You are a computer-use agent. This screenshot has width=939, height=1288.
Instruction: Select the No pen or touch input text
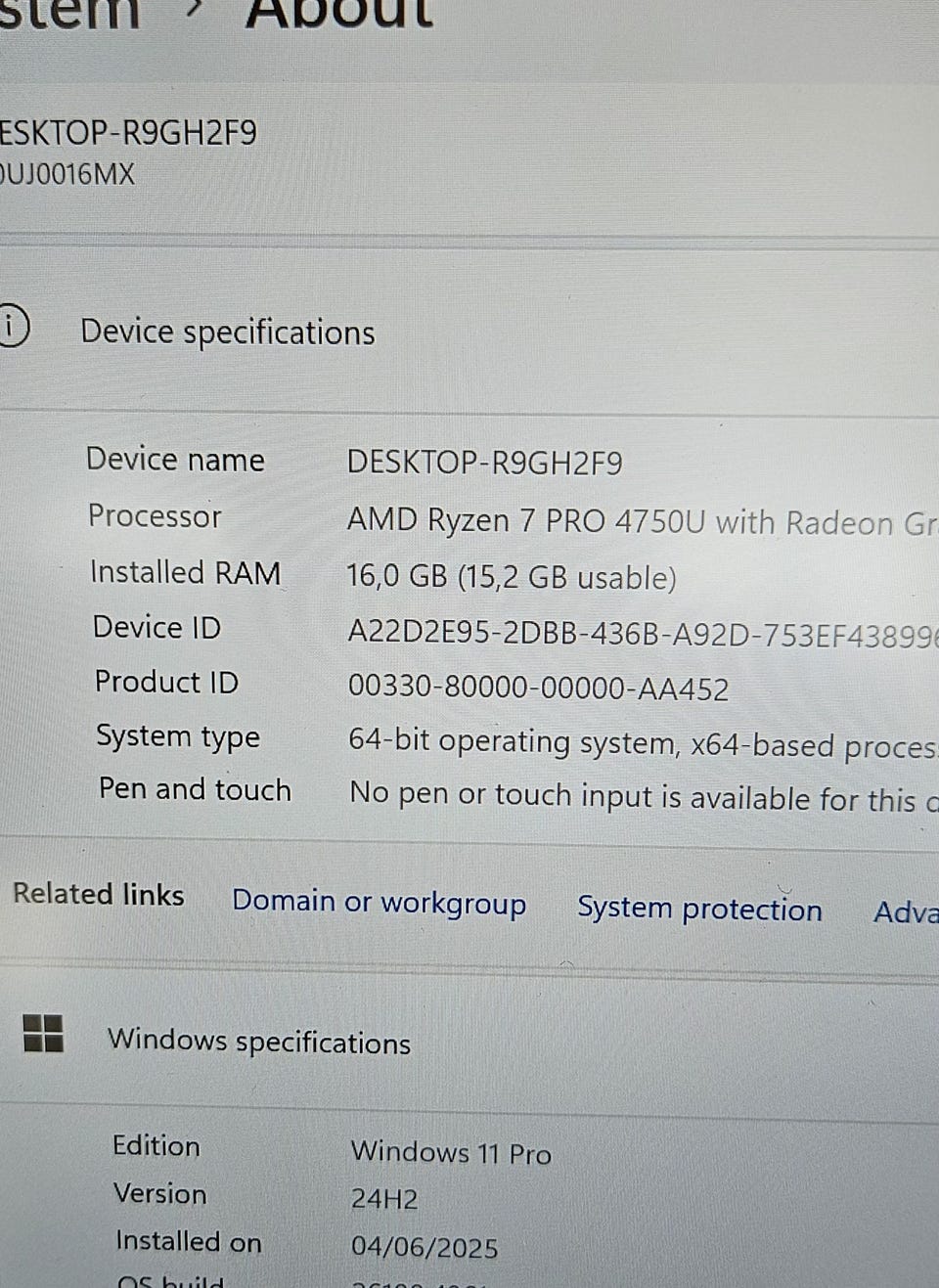pos(644,797)
